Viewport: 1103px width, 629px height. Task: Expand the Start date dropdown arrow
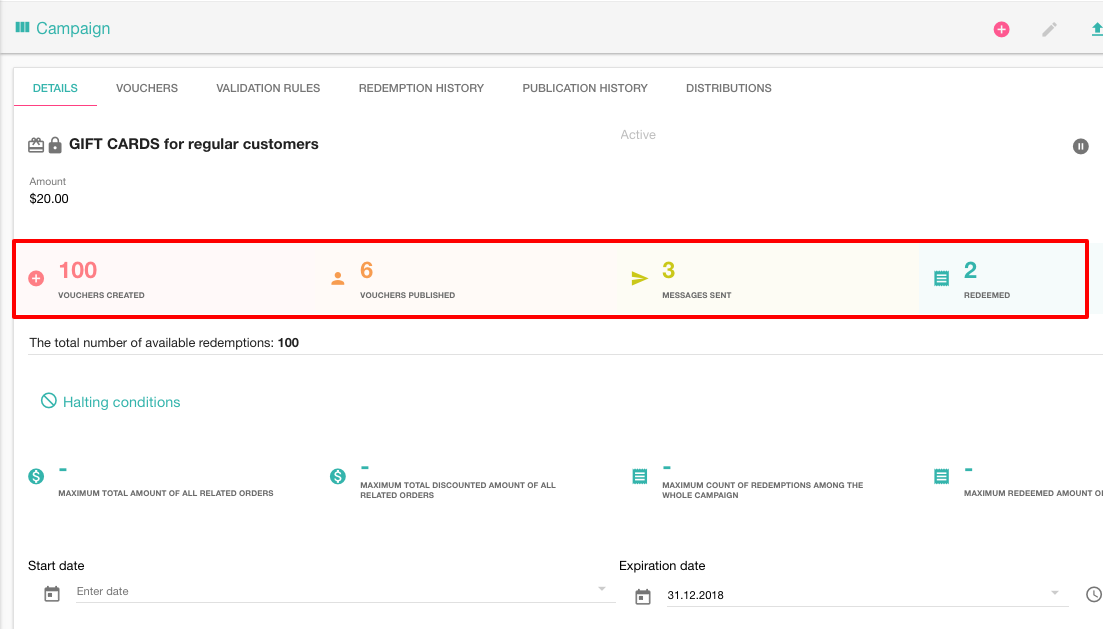pos(601,589)
